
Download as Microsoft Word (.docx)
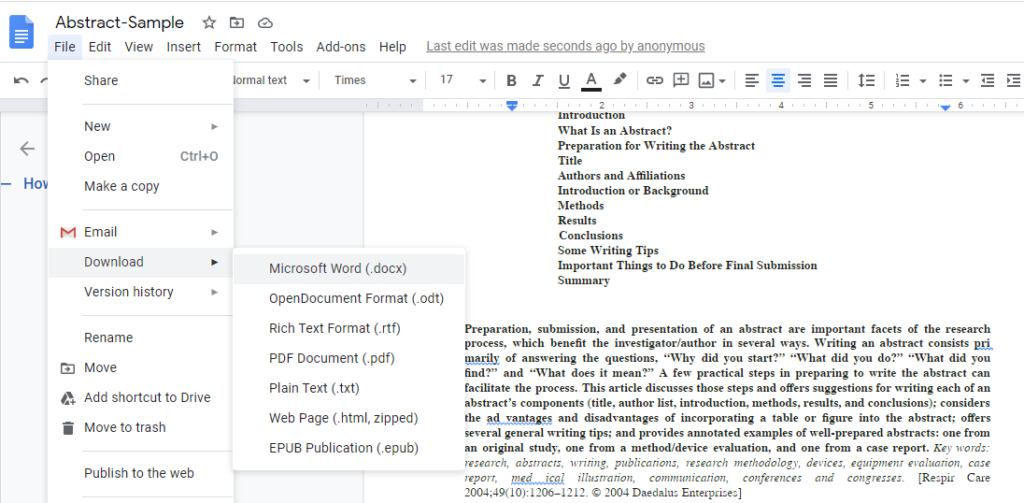tap(349, 268)
